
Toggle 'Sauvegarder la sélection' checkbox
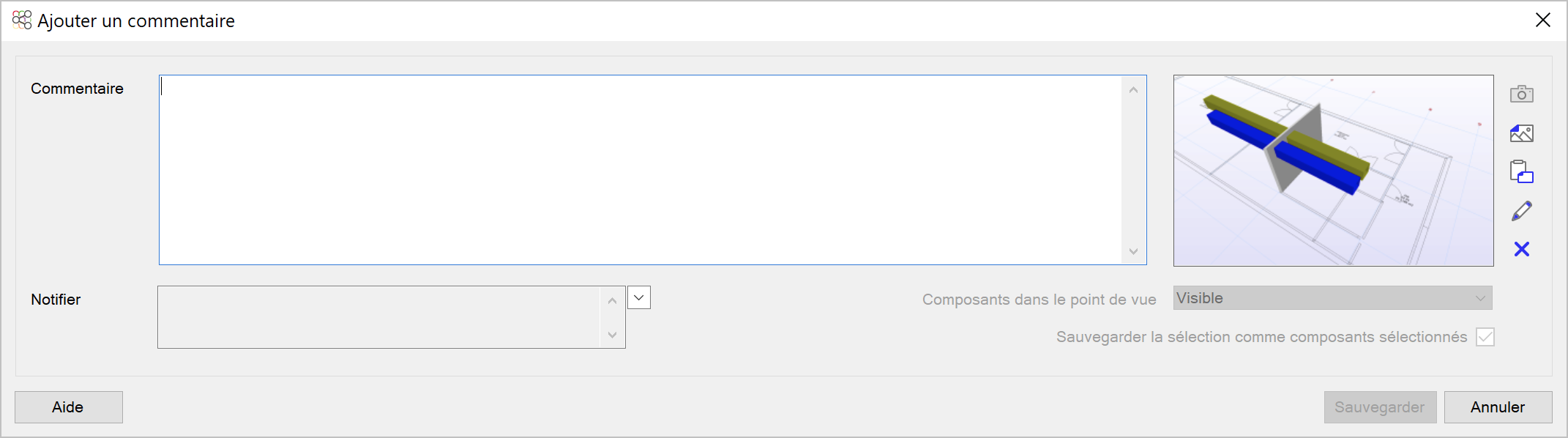click(x=1485, y=337)
